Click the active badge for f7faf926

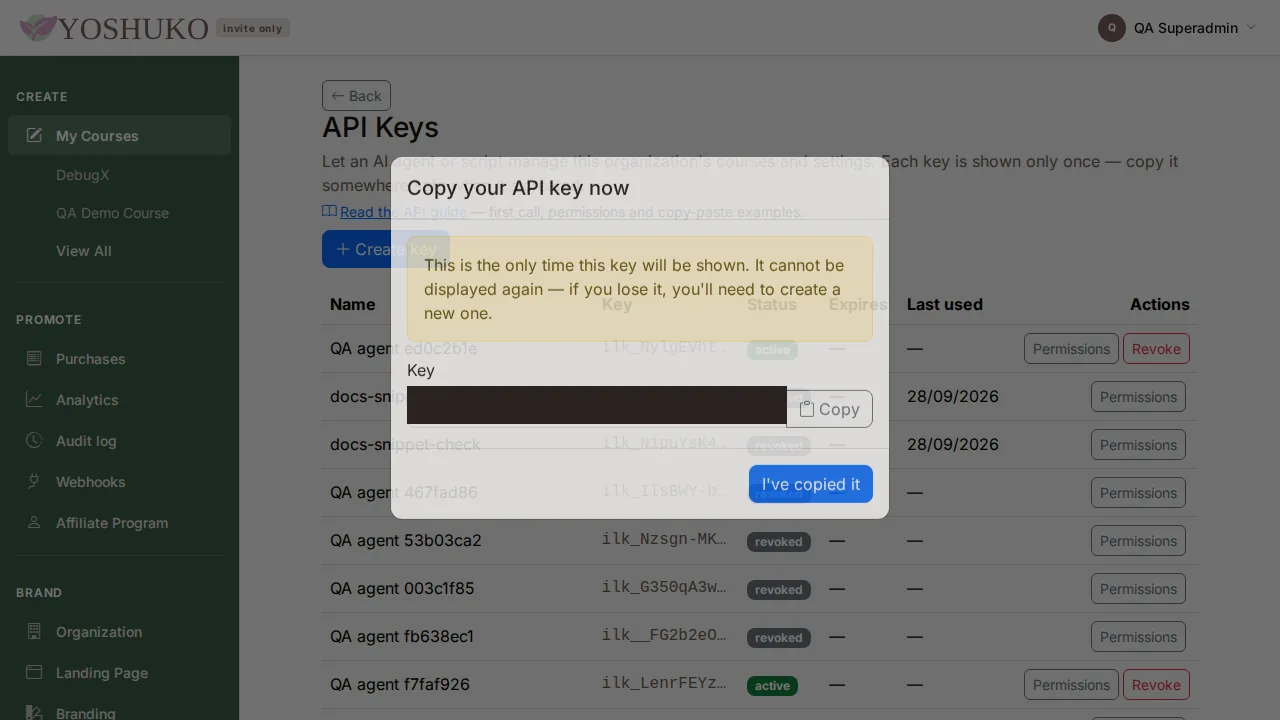pyautogui.click(x=772, y=686)
